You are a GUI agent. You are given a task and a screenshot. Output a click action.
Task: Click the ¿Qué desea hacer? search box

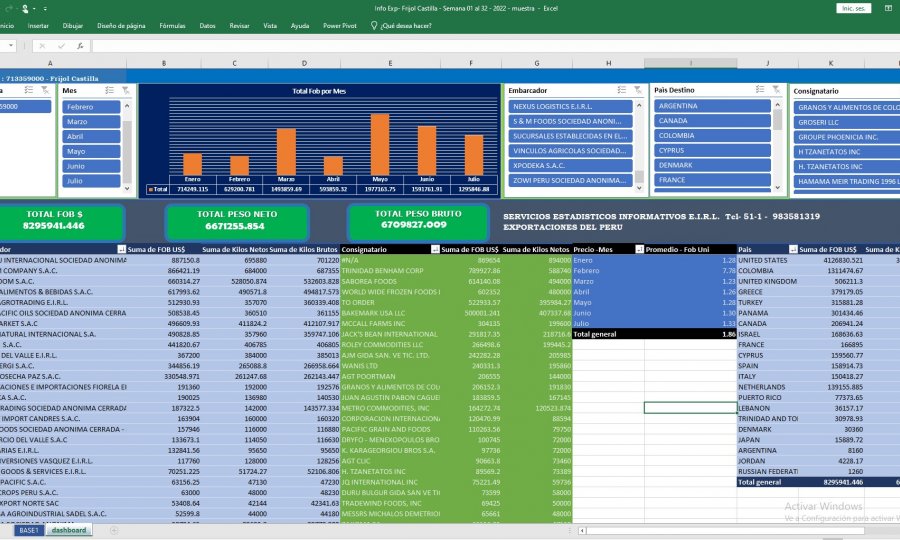pos(406,26)
